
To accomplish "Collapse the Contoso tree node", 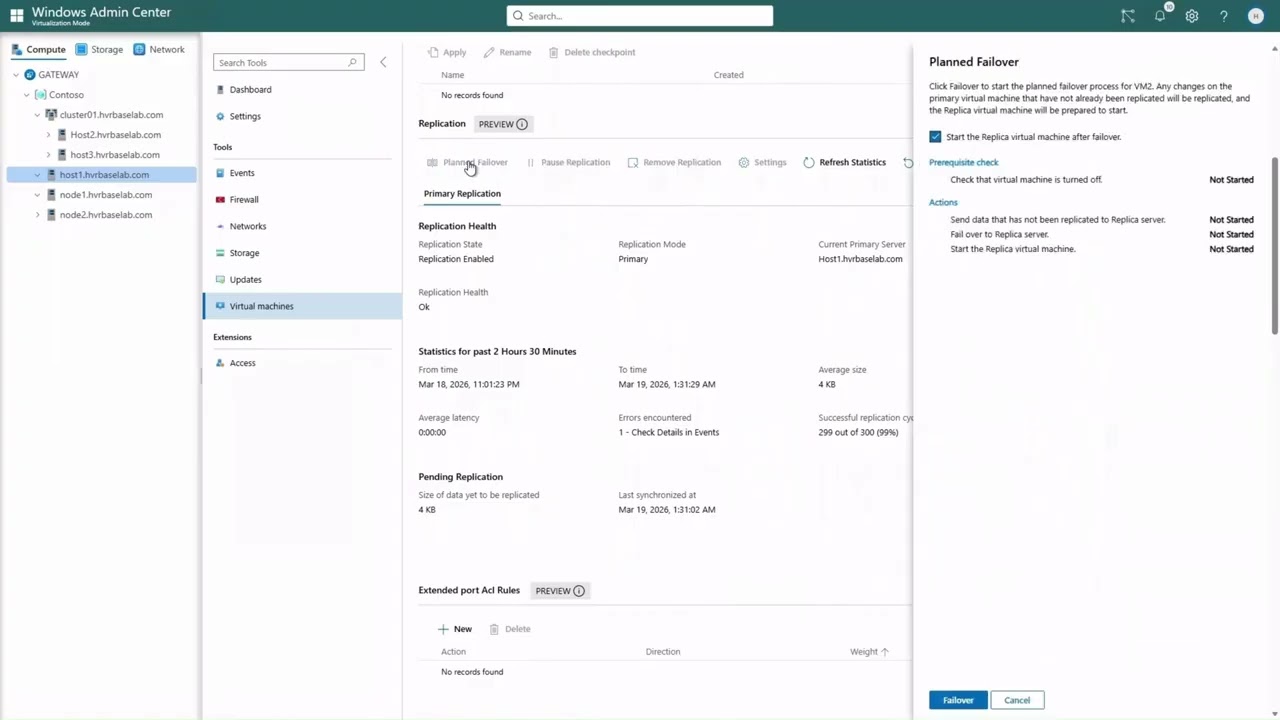I will pyautogui.click(x=27, y=95).
